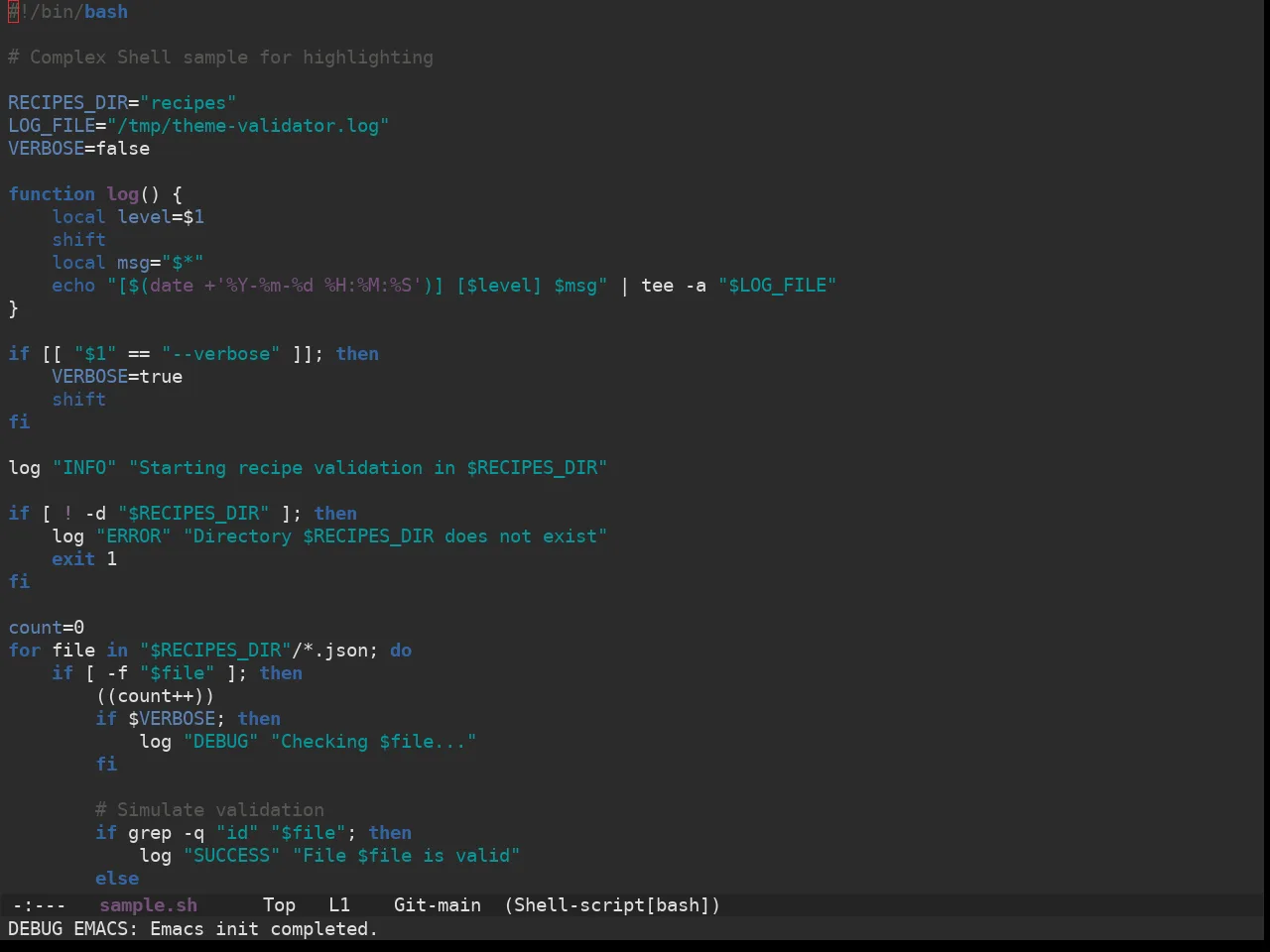Image resolution: width=1270 pixels, height=952 pixels.
Task: Place cursor on the shebang #!/bin/bash line
Action: point(67,12)
